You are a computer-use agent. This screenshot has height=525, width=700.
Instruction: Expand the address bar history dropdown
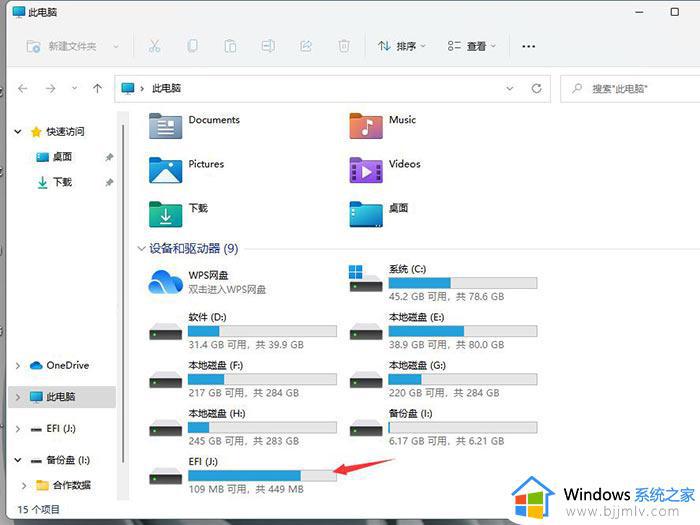pos(509,88)
